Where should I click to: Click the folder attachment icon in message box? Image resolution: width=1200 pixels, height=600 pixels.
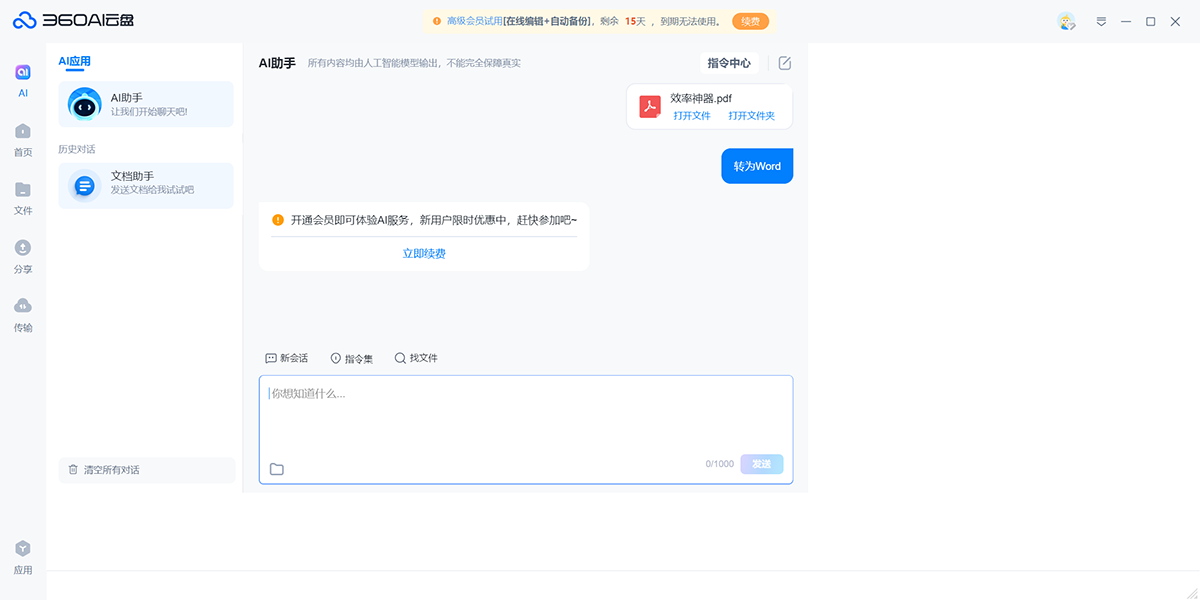point(277,467)
